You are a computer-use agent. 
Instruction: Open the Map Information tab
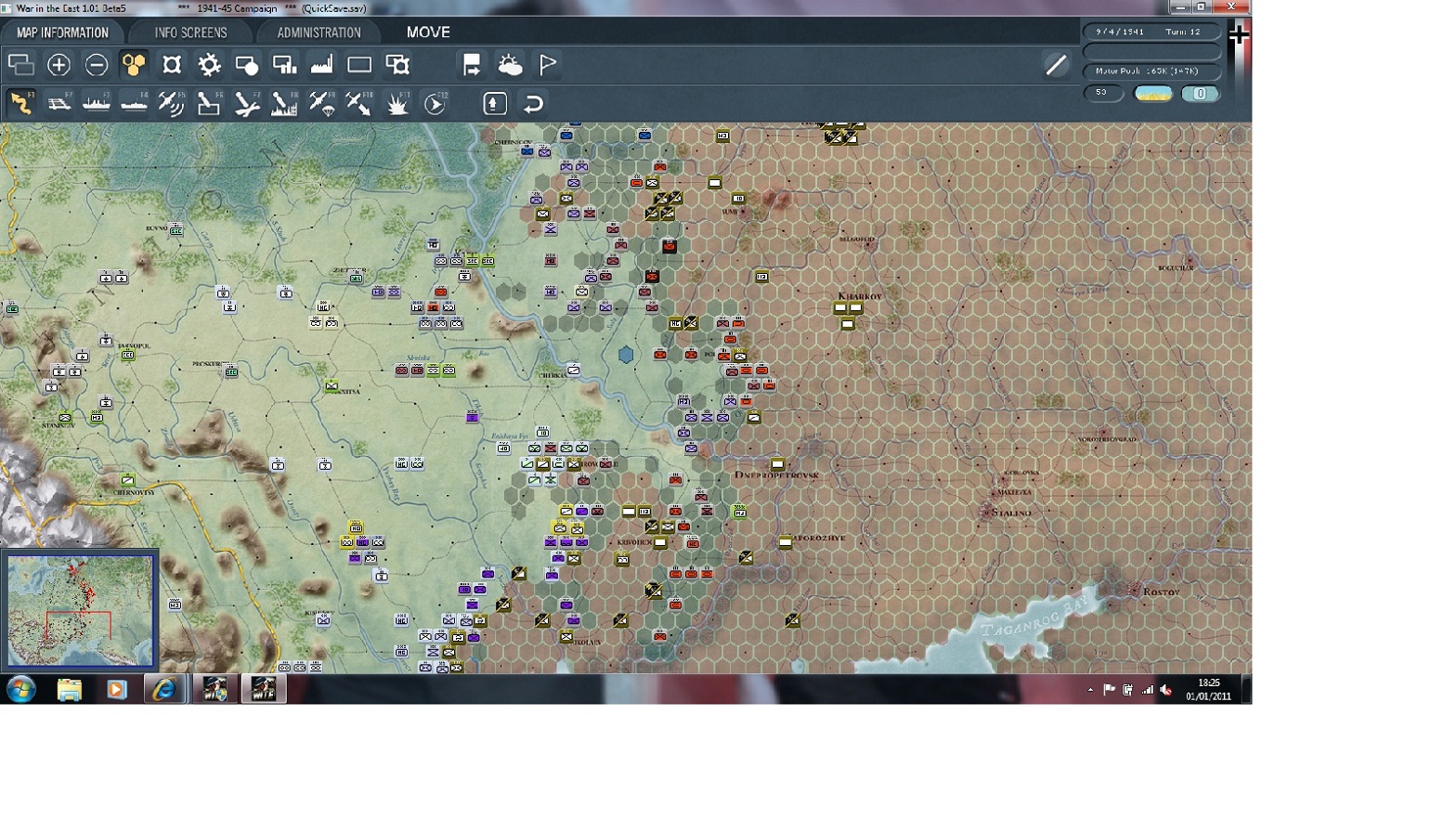(62, 32)
